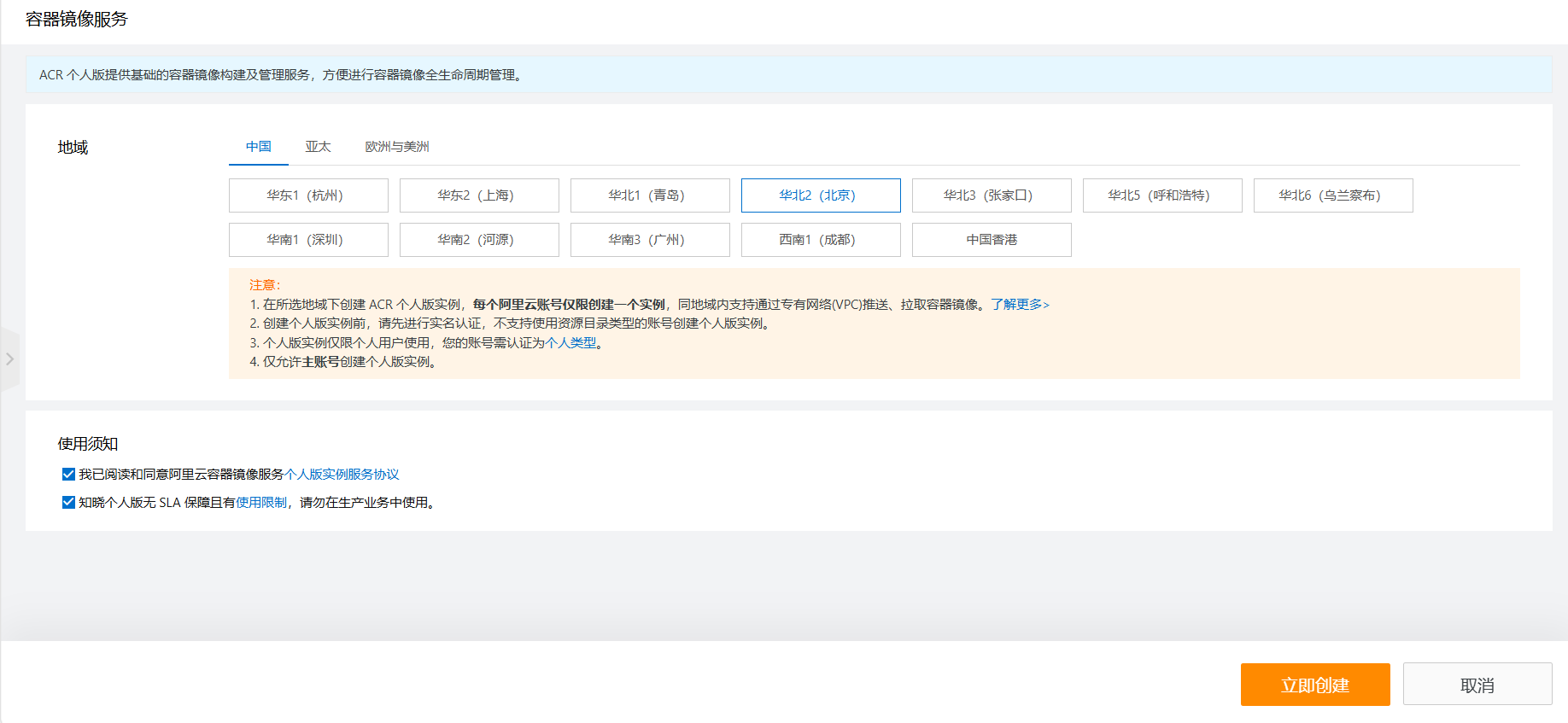Image resolution: width=1568 pixels, height=723 pixels.
Task: Select region 华北5（呼和浩特）
Action: tap(1162, 195)
